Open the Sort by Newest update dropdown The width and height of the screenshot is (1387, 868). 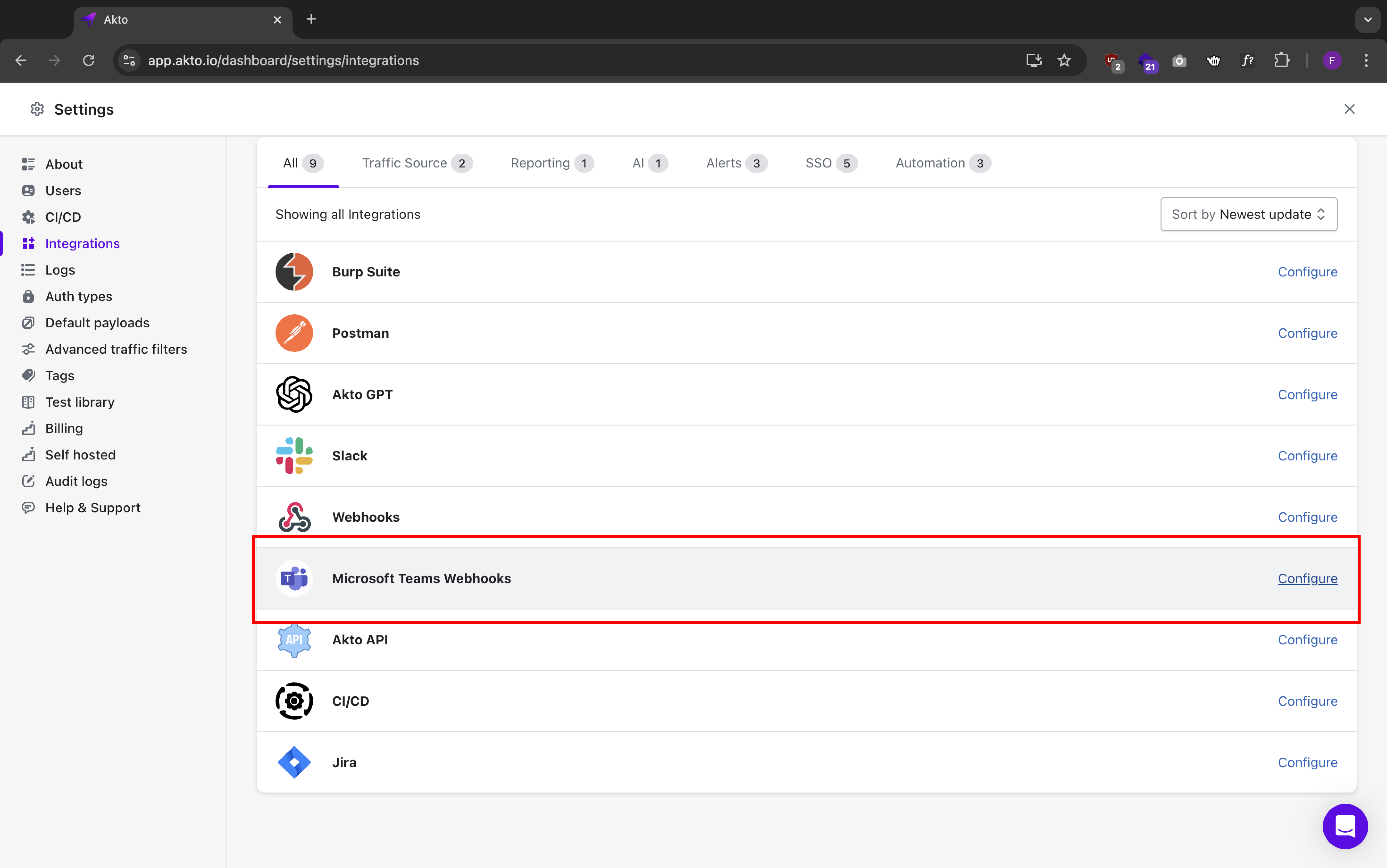[x=1248, y=214]
